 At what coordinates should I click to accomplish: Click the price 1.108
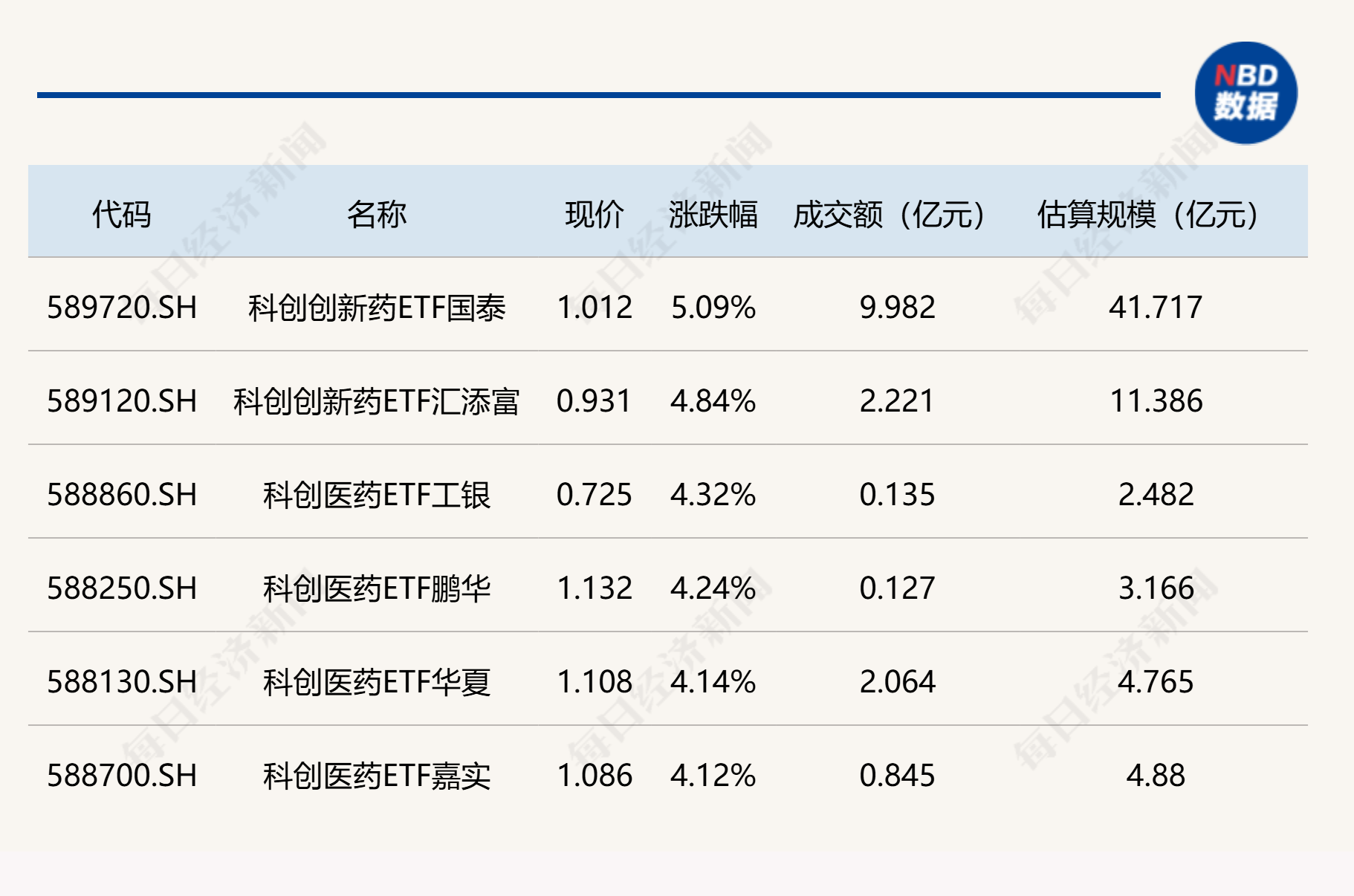[x=595, y=682]
